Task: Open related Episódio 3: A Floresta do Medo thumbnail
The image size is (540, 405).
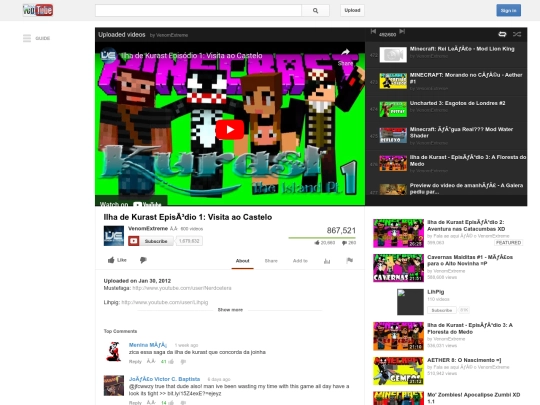Action: point(398,336)
